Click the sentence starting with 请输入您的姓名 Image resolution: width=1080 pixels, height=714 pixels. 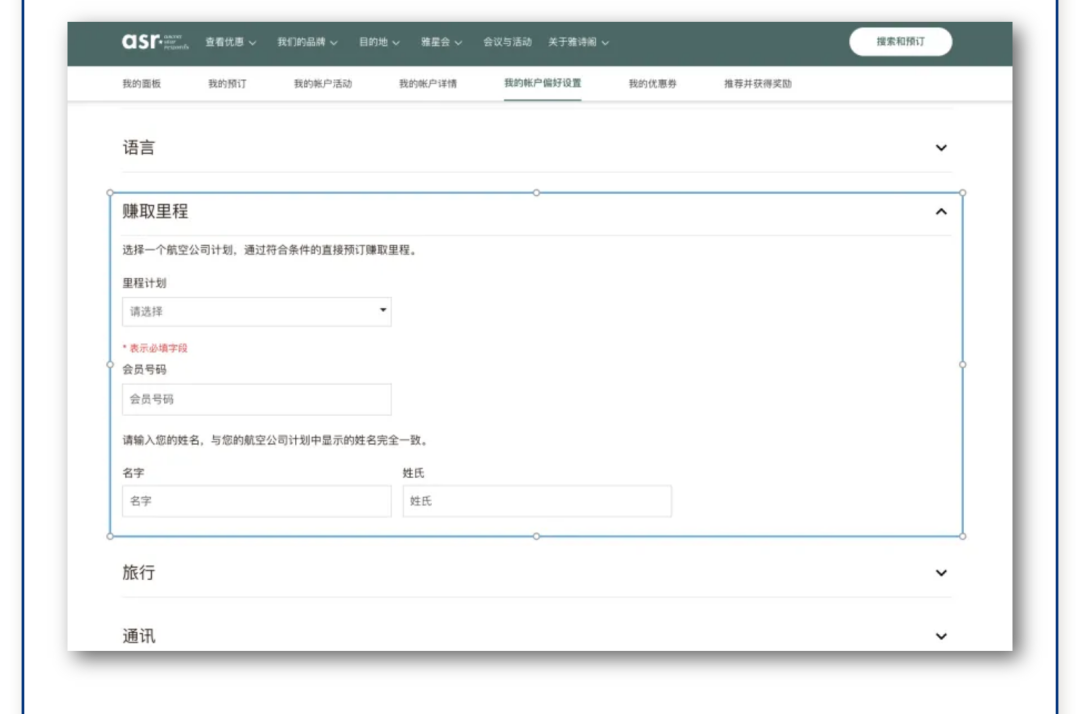[276, 440]
